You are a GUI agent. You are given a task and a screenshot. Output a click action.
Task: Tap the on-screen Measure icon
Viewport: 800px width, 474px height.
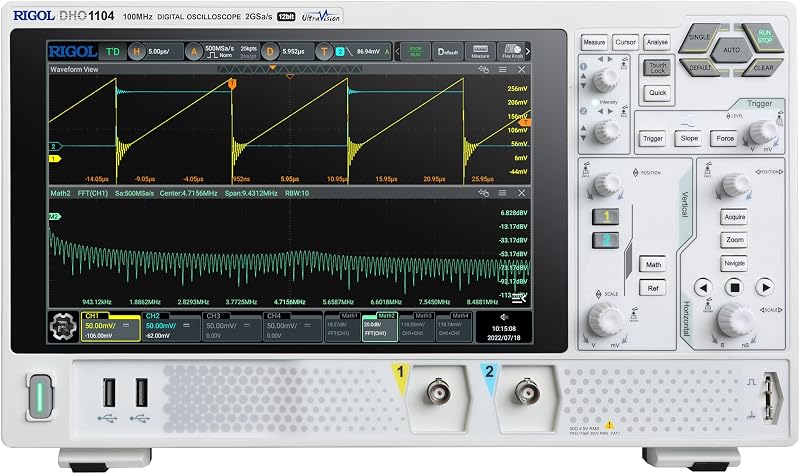pyautogui.click(x=480, y=52)
